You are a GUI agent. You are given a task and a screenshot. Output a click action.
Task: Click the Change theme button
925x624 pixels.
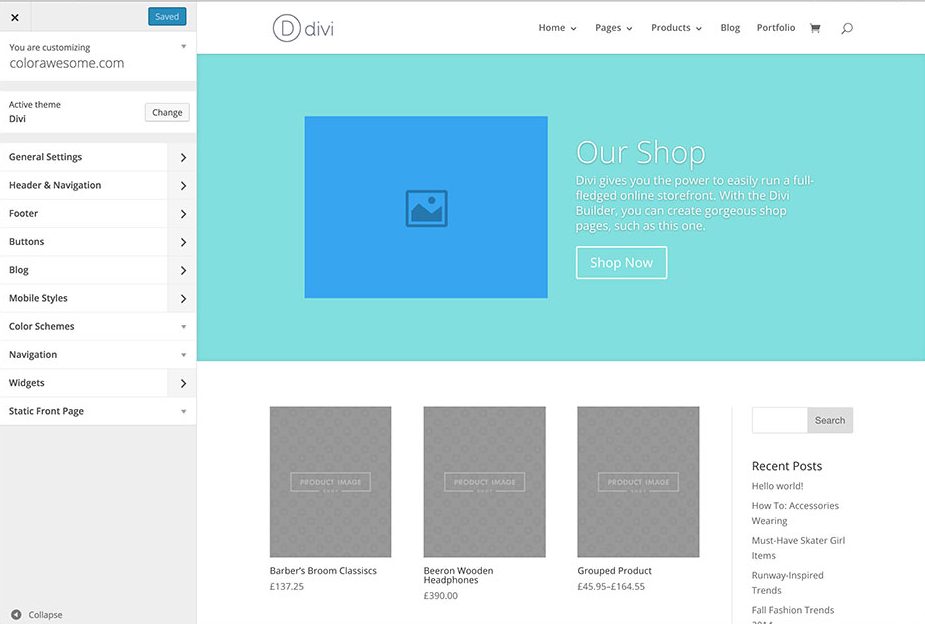pyautogui.click(x=167, y=112)
